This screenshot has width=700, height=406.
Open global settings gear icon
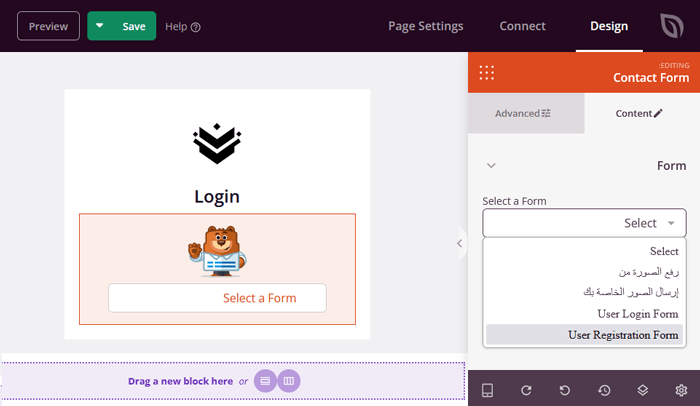click(681, 389)
